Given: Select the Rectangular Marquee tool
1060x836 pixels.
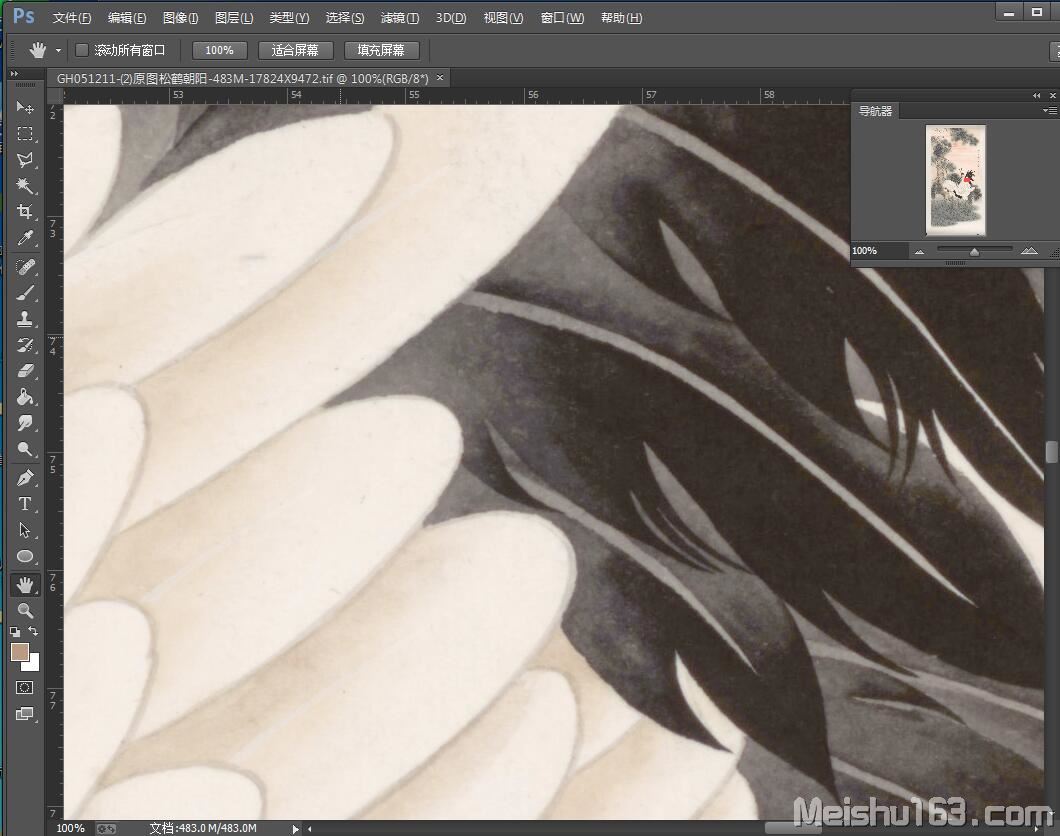Looking at the screenshot, I should click(x=25, y=134).
